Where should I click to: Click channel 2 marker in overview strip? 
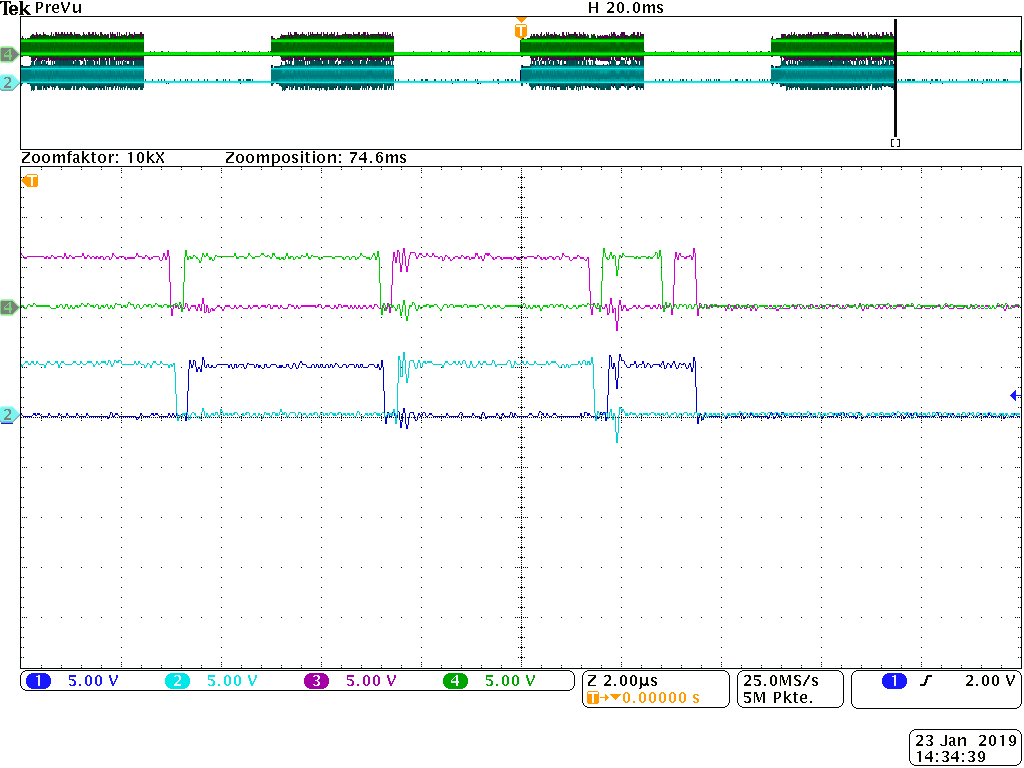9,82
